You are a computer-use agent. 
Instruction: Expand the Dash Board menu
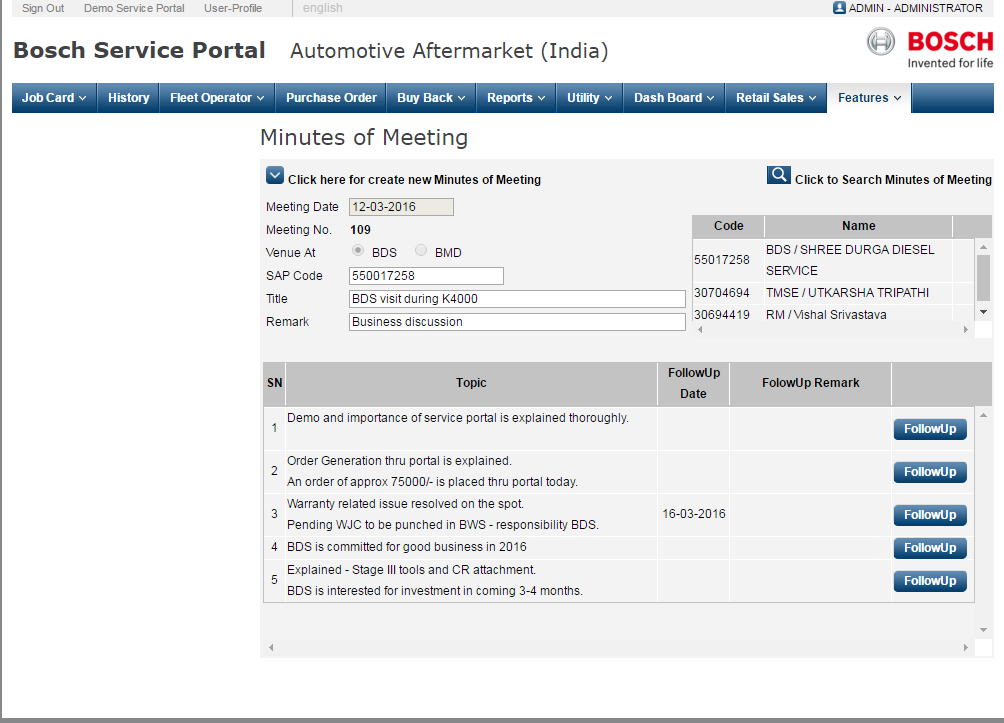click(x=674, y=98)
